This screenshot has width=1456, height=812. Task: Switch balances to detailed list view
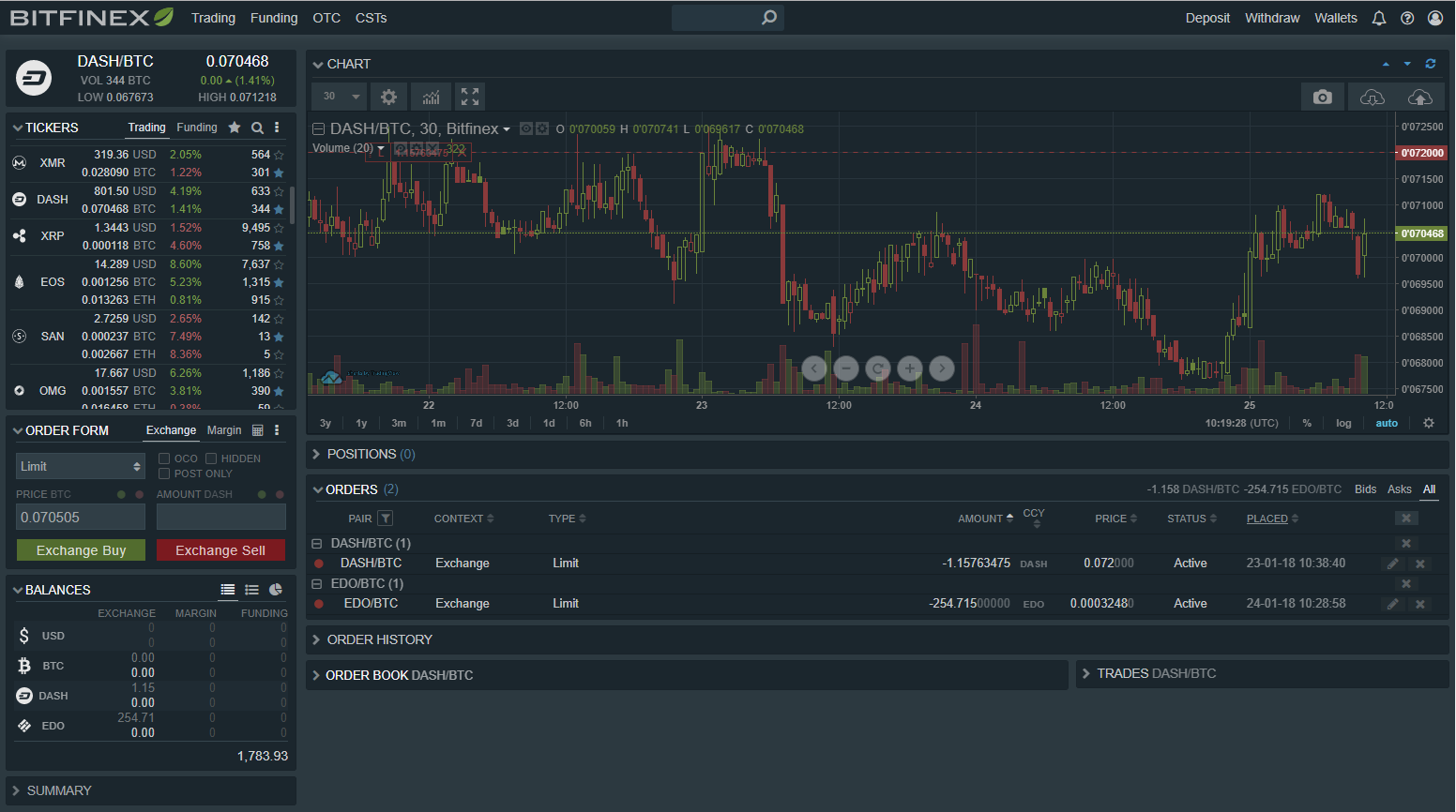coord(228,590)
